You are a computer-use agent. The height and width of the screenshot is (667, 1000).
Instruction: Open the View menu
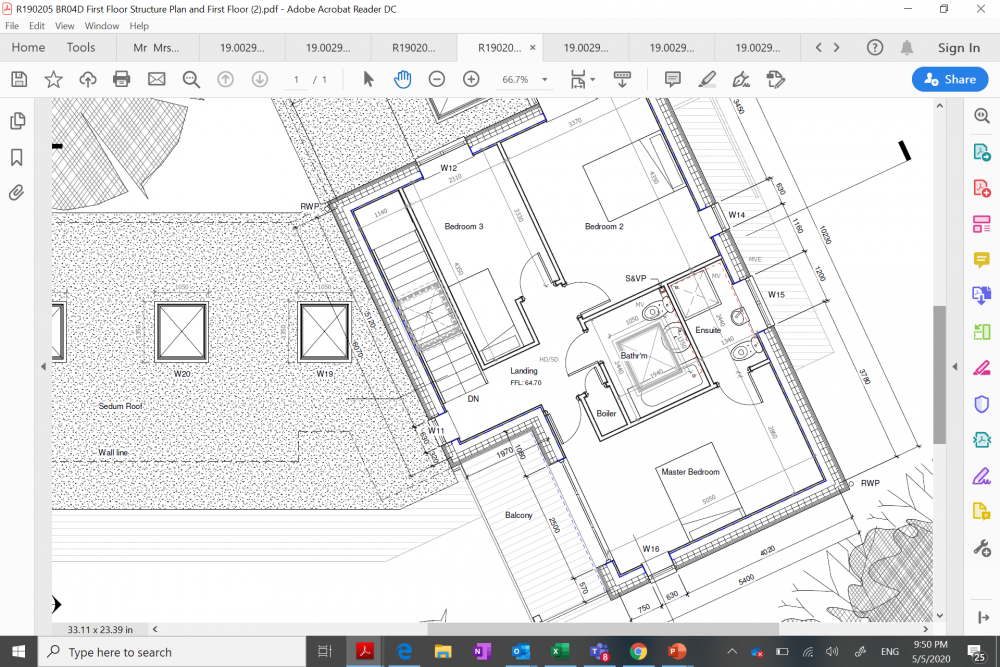pyautogui.click(x=64, y=26)
